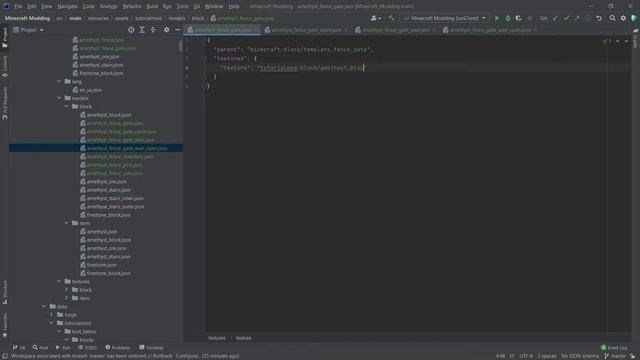
Task: Open the Run tool window at bottom
Action: [63, 348]
